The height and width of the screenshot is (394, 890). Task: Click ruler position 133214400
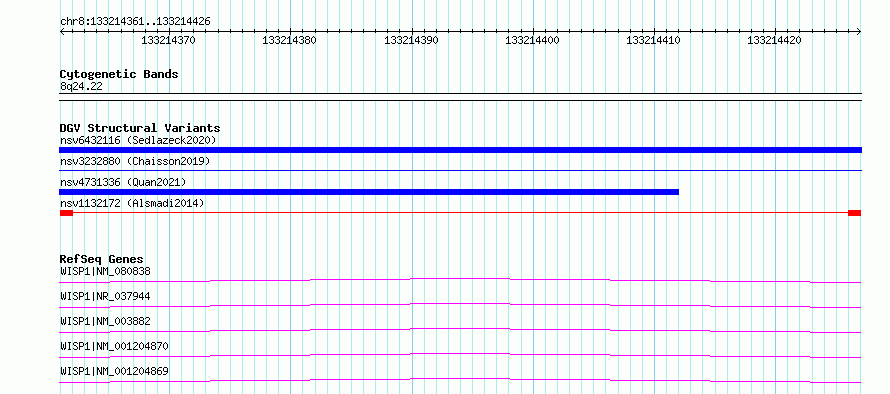pos(532,40)
